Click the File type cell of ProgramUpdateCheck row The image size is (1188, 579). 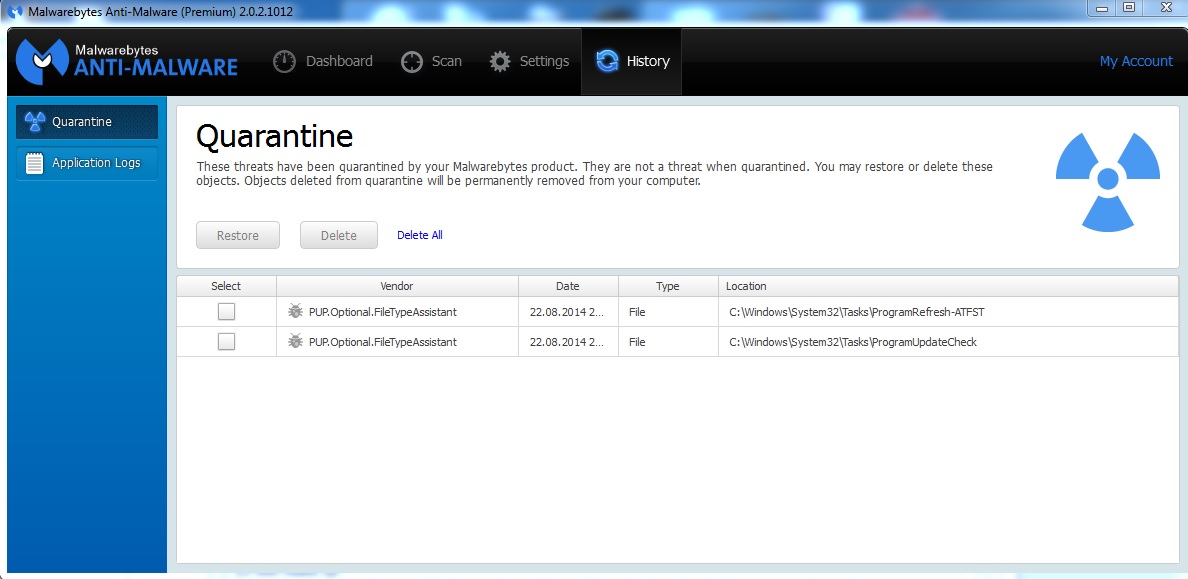point(668,342)
